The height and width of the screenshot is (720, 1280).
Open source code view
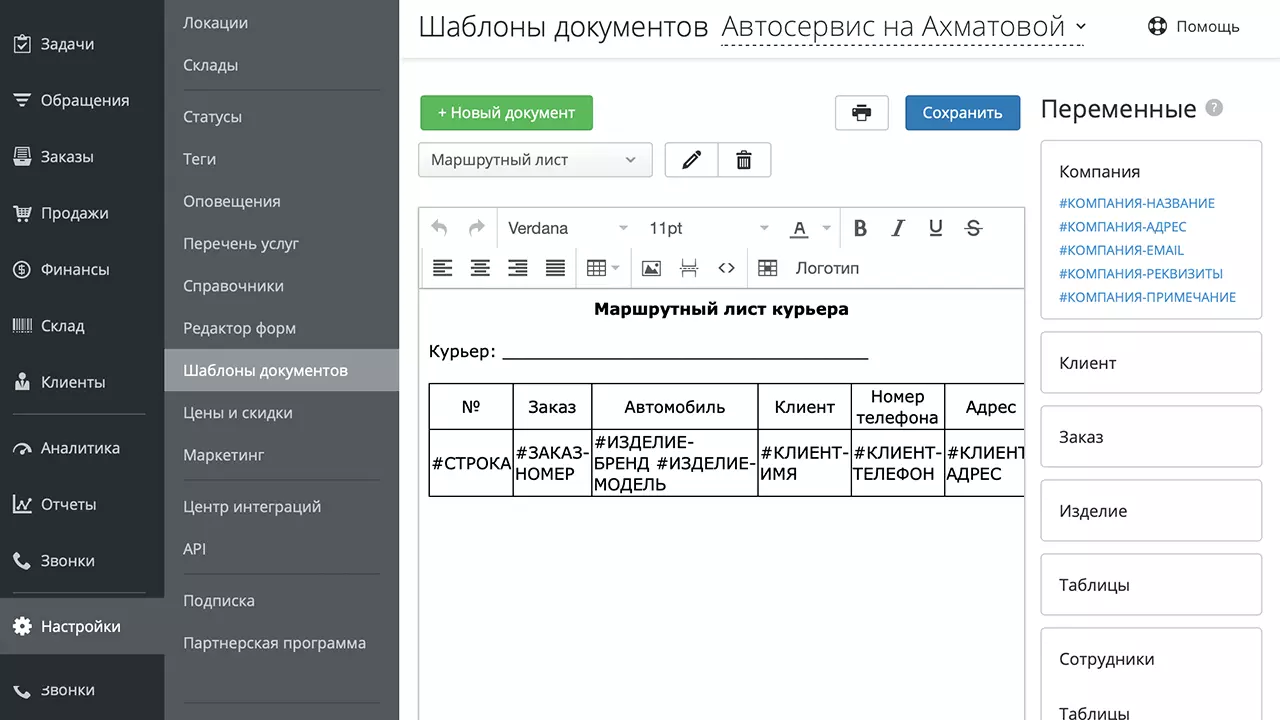click(x=727, y=268)
